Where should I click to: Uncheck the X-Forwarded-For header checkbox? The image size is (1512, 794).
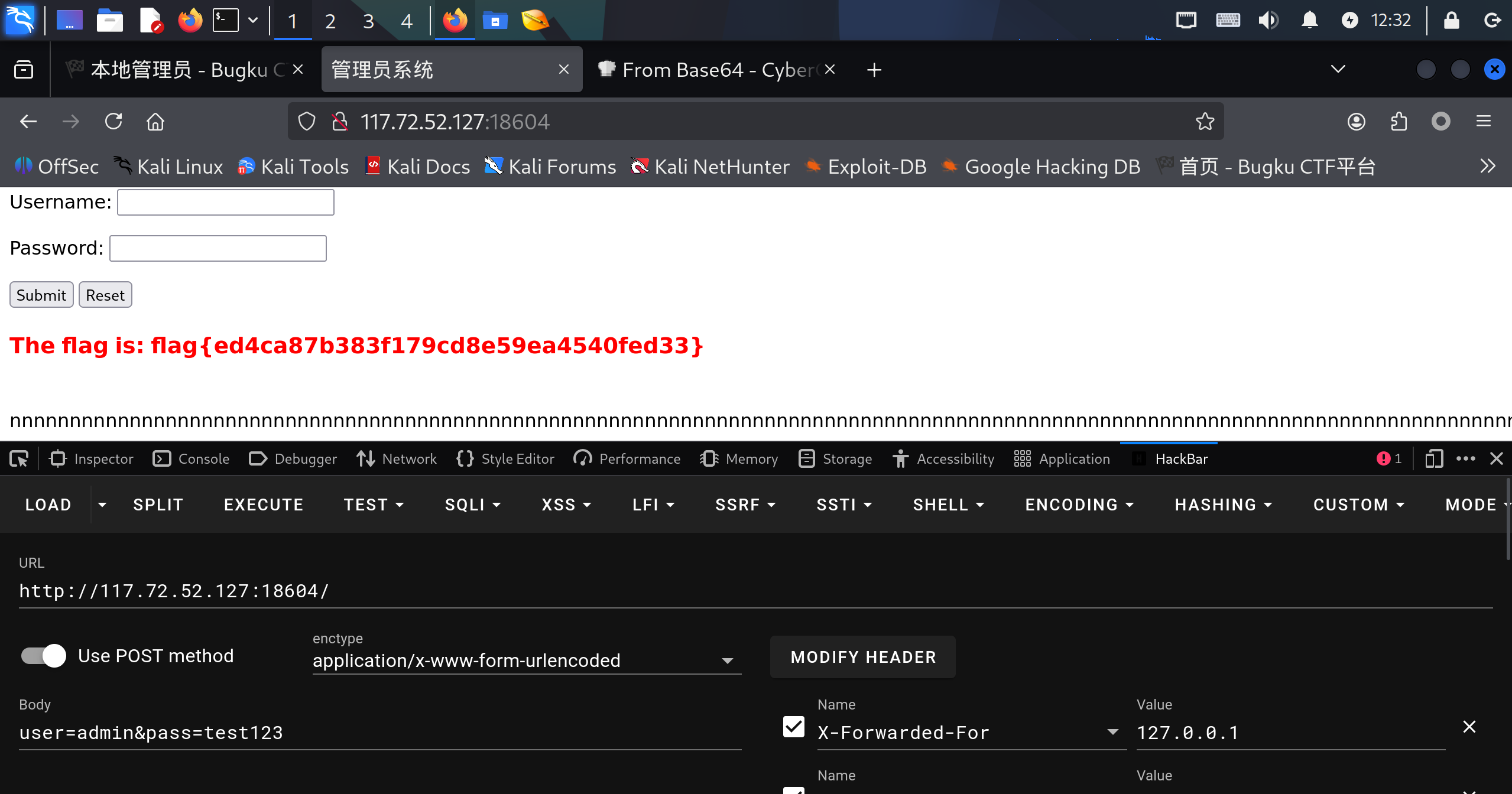793,727
